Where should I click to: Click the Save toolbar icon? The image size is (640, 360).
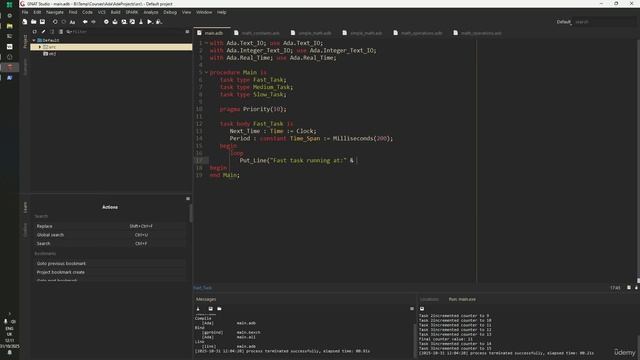click(x=42, y=22)
